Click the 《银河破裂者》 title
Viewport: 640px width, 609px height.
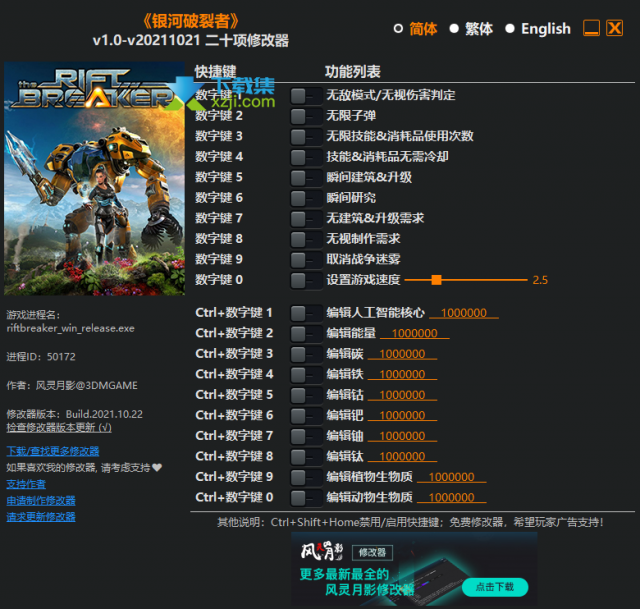point(191,21)
